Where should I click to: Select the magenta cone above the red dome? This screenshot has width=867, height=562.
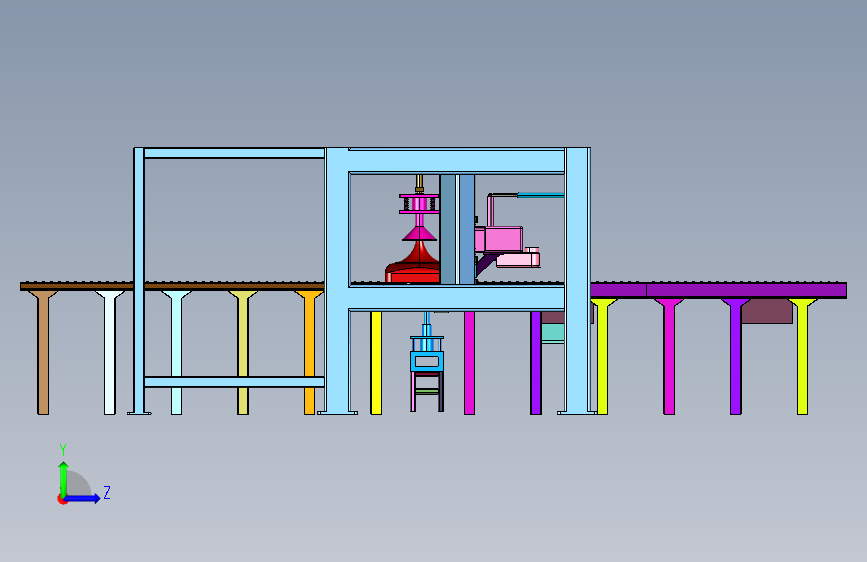click(x=419, y=234)
